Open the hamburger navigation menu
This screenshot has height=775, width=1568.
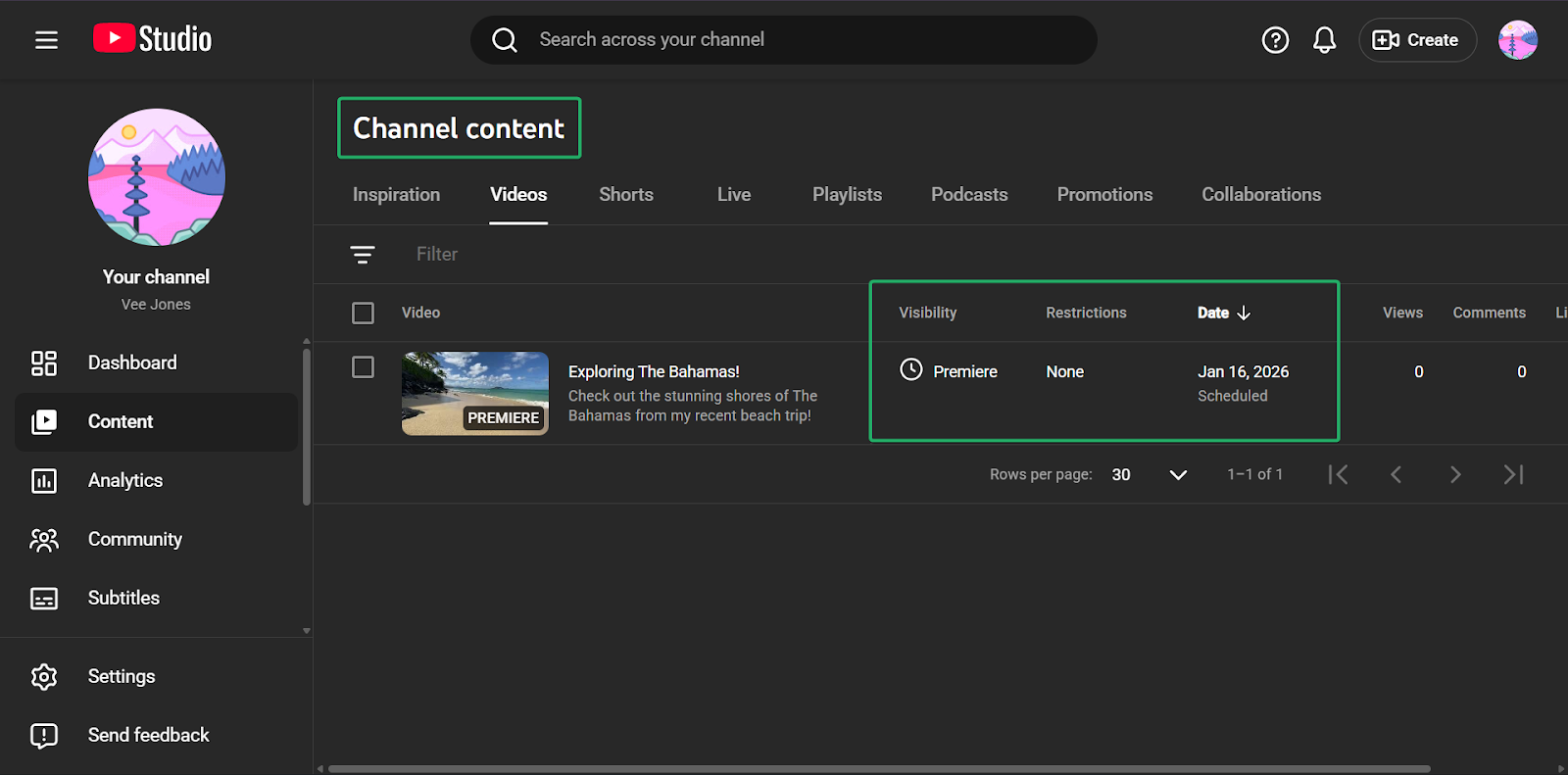tap(46, 40)
